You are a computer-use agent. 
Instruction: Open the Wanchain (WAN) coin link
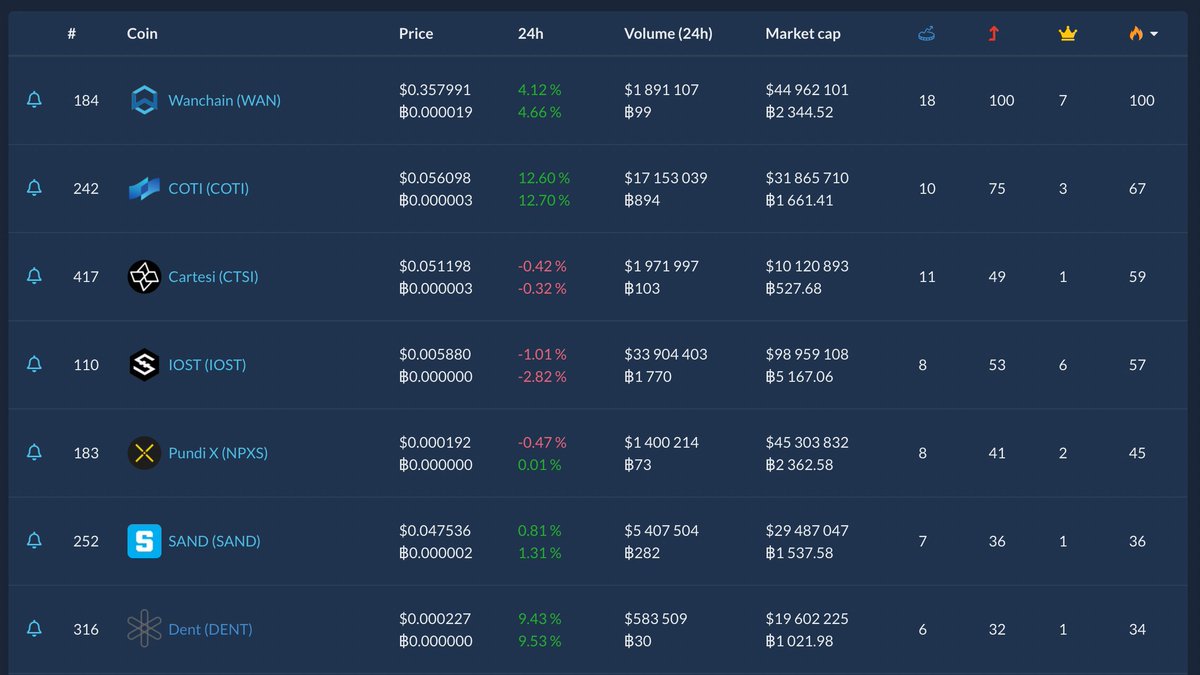point(224,100)
